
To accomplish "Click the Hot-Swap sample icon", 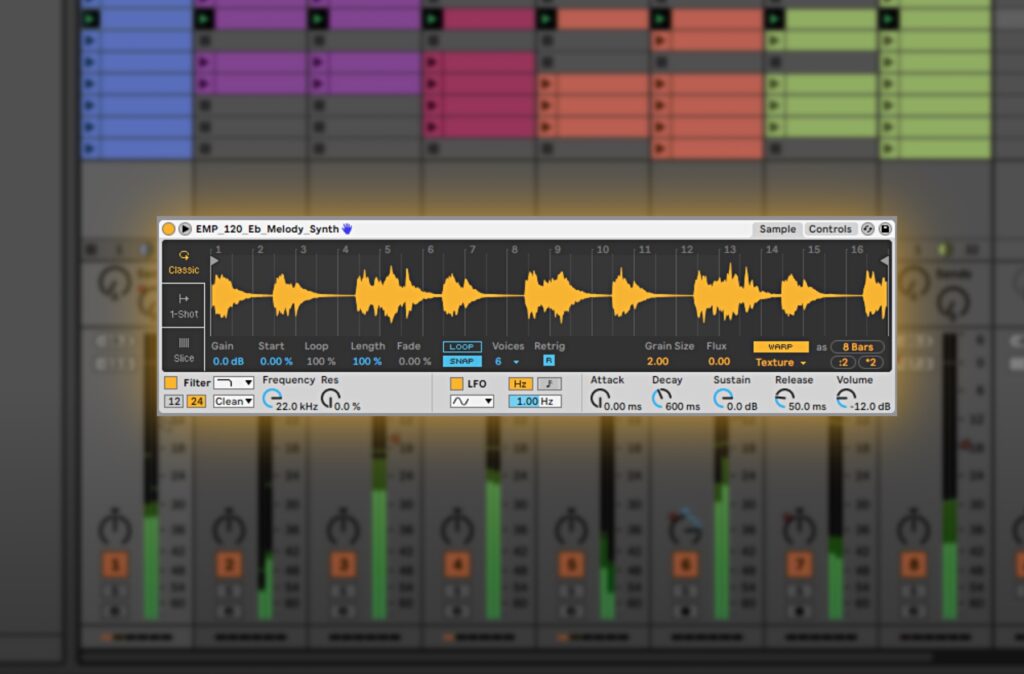I will click(x=868, y=229).
